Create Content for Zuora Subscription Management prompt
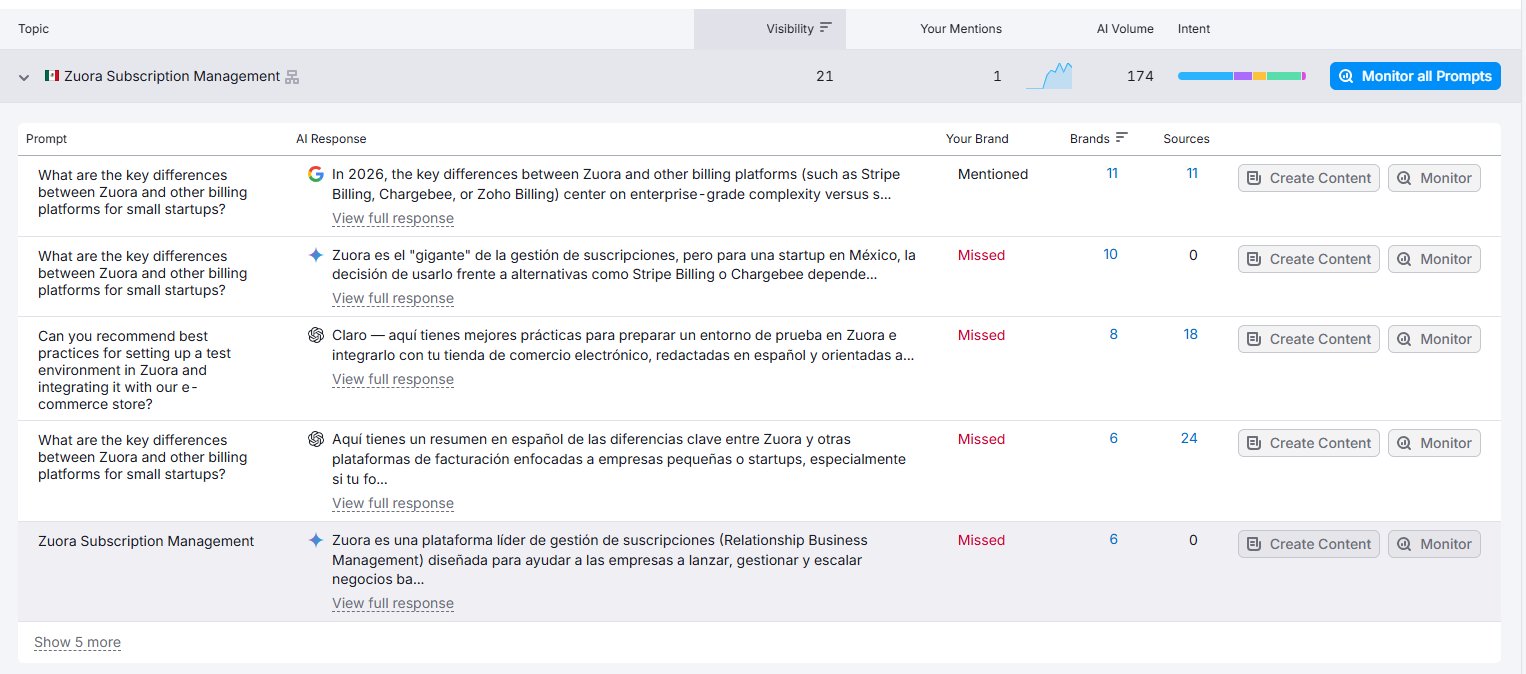Image resolution: width=1526 pixels, height=674 pixels. tap(1309, 544)
